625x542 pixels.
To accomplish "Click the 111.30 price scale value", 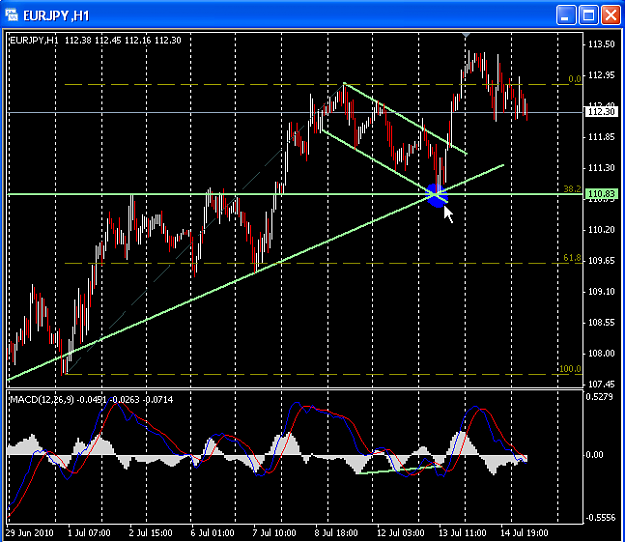I will pyautogui.click(x=601, y=168).
